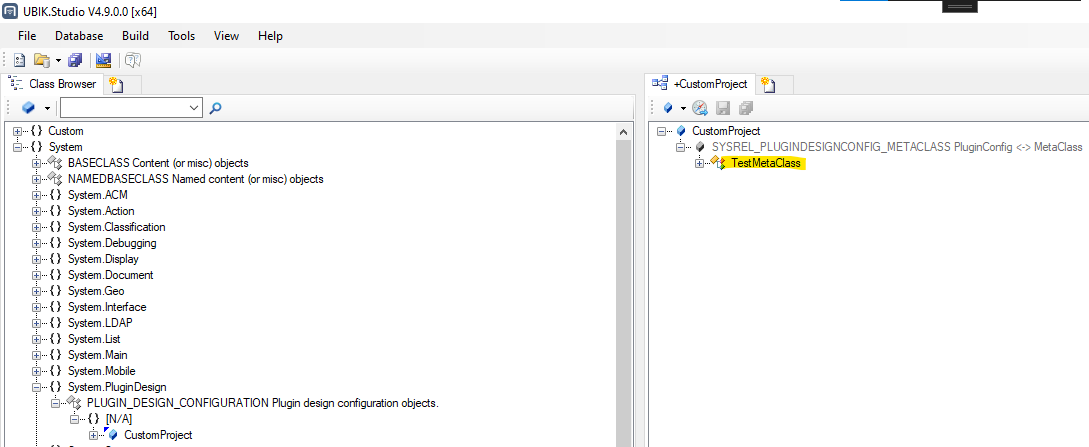Click the new tab icon beside Class Browser

[x=115, y=85]
